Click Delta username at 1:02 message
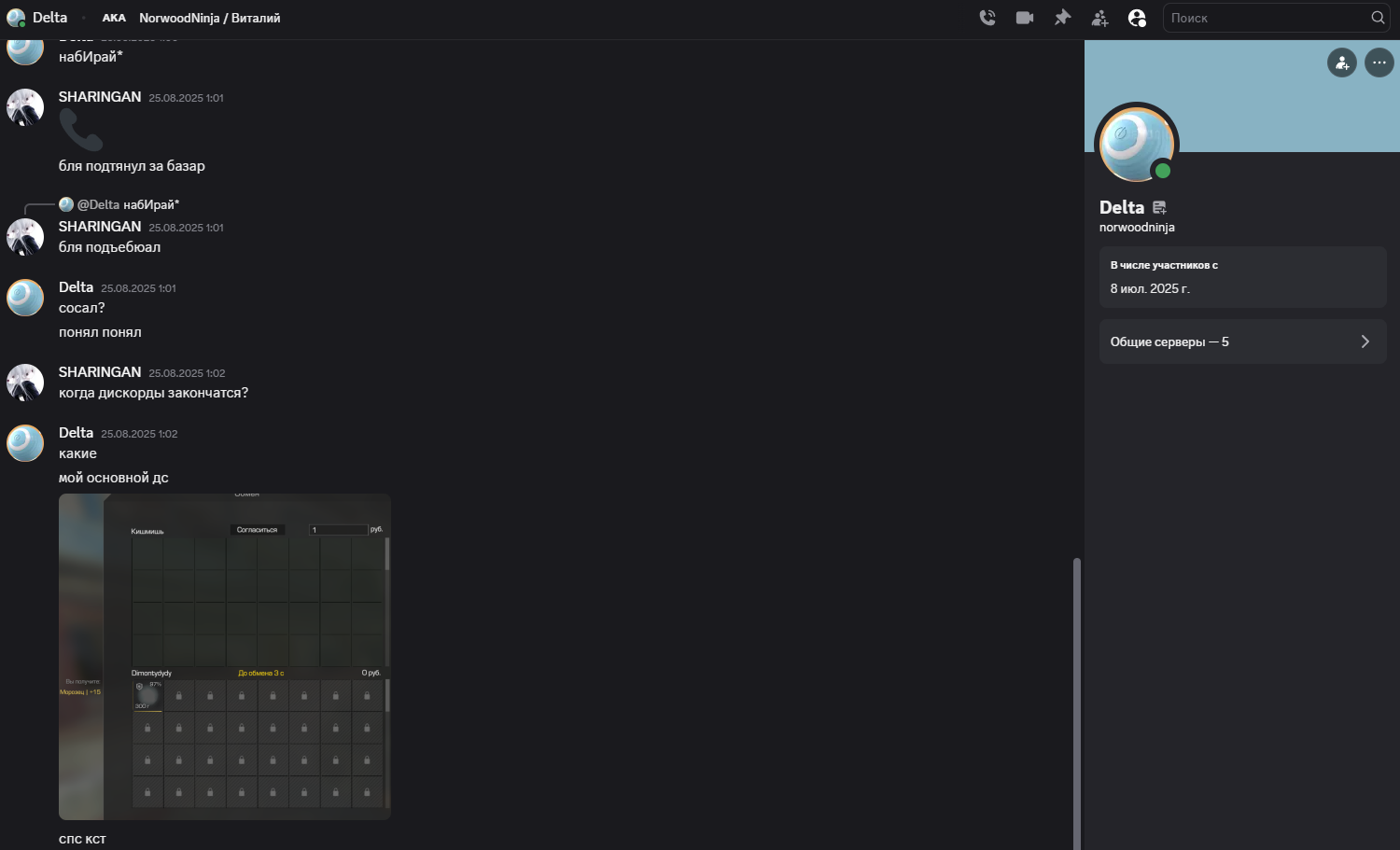Viewport: 1400px width, 850px height. [x=76, y=433]
